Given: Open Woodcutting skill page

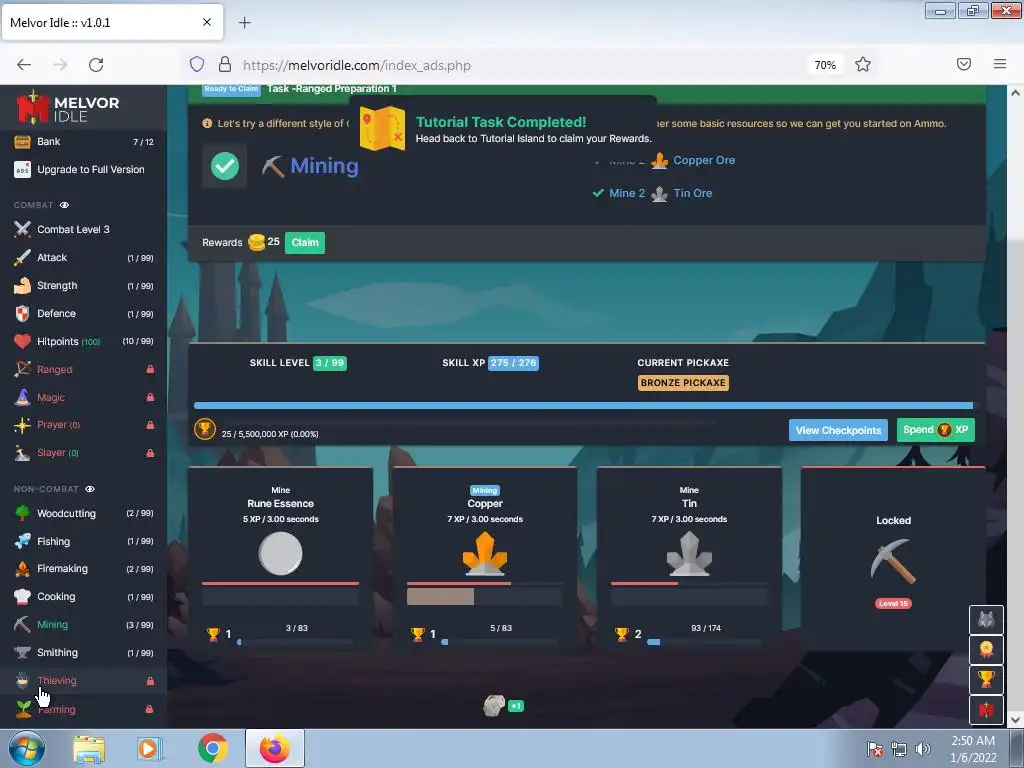Looking at the screenshot, I should (84, 513).
